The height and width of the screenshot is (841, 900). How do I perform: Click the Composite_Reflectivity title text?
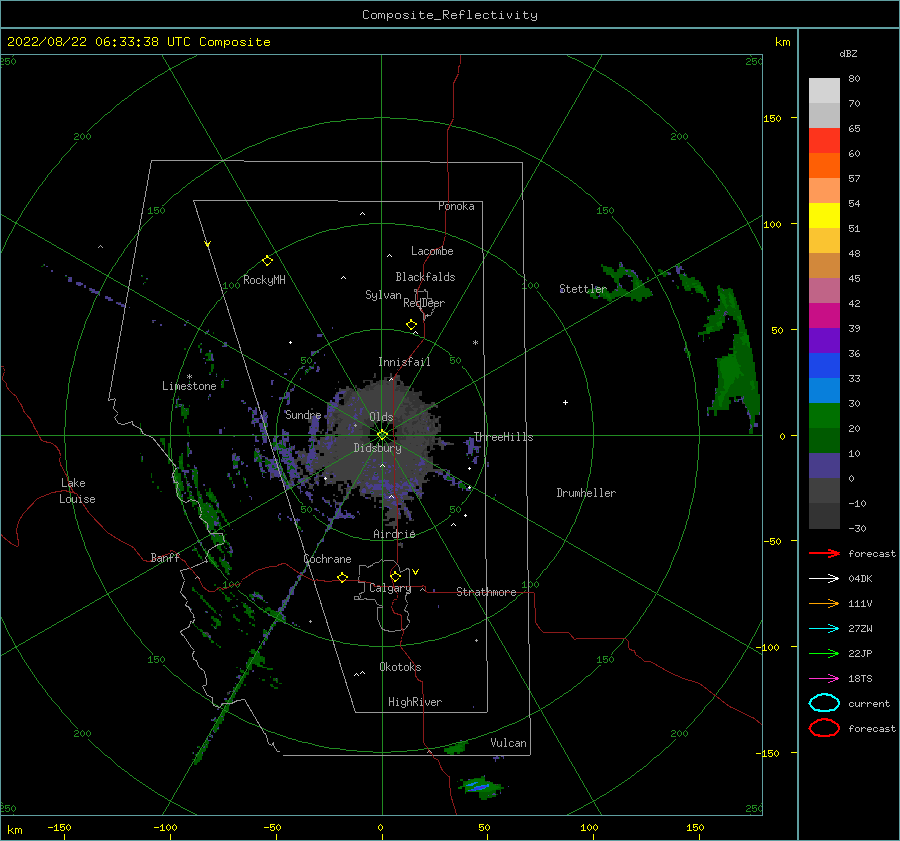[450, 15]
